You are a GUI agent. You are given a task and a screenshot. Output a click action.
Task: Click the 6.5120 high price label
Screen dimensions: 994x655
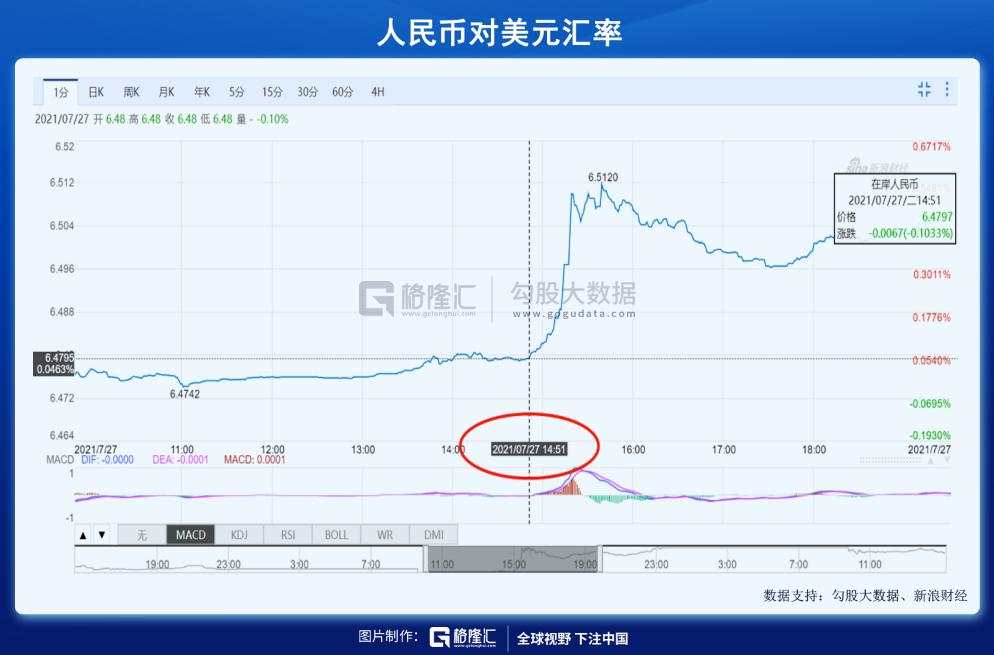tap(602, 178)
